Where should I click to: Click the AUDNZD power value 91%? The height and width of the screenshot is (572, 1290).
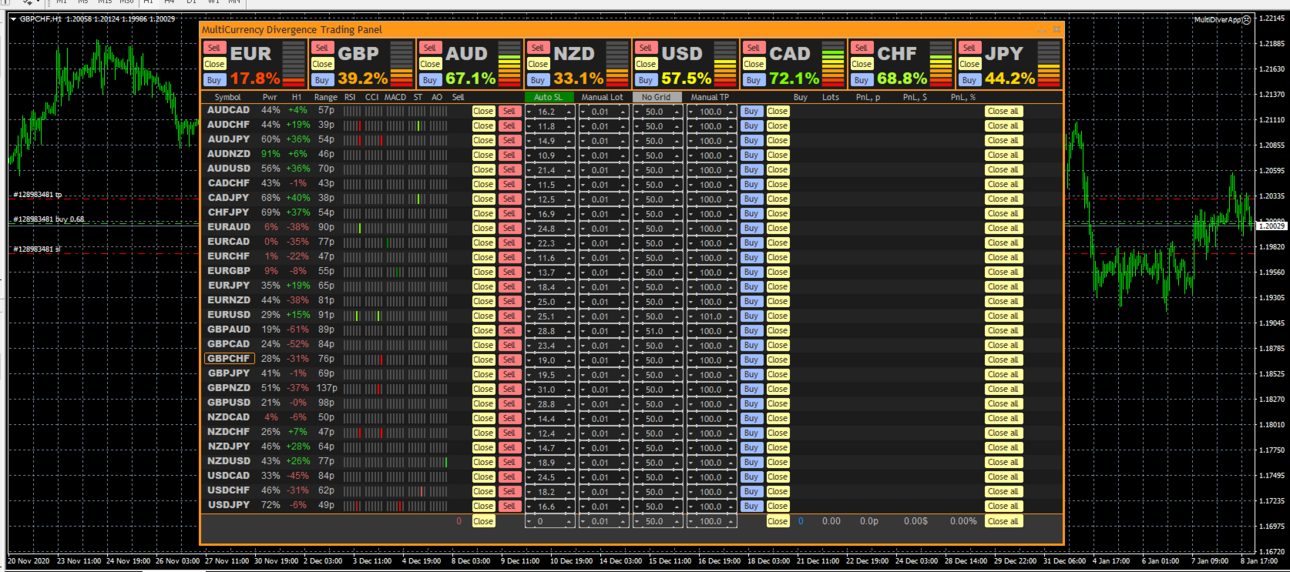click(270, 154)
